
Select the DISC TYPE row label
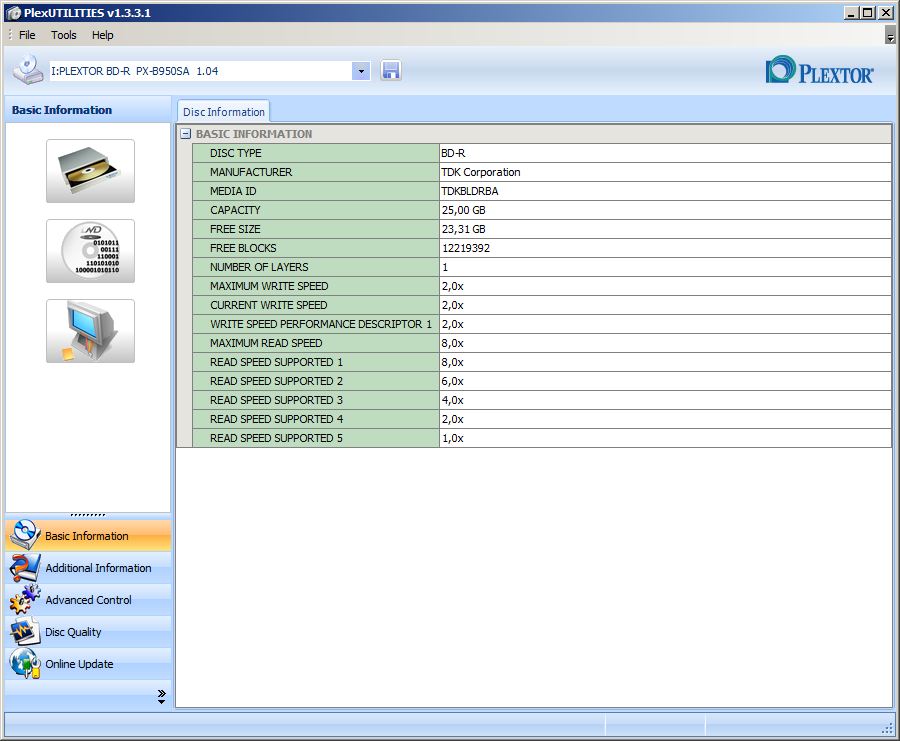click(x=235, y=153)
